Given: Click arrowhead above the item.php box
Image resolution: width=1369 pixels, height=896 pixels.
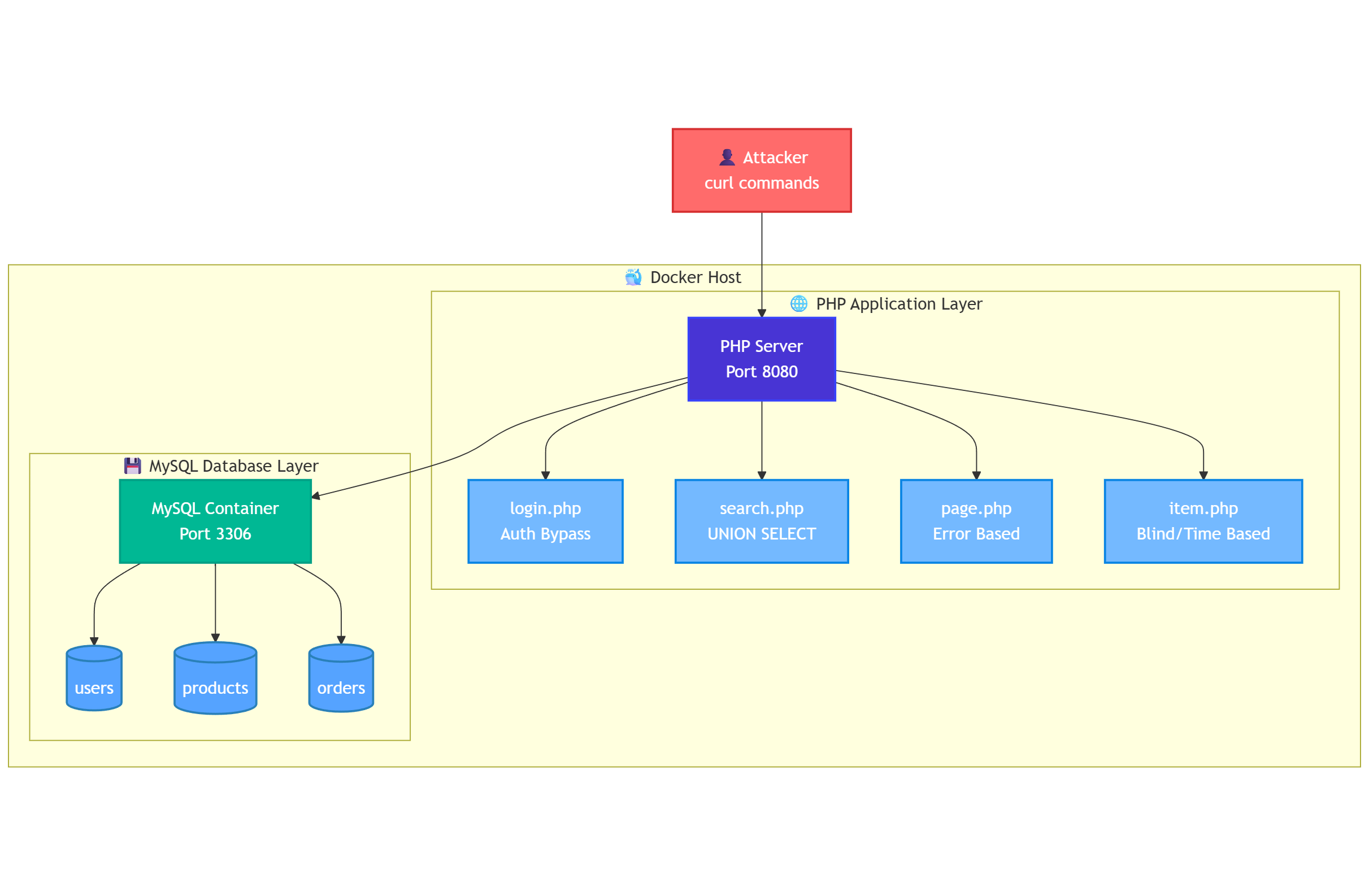Looking at the screenshot, I should (x=1203, y=476).
